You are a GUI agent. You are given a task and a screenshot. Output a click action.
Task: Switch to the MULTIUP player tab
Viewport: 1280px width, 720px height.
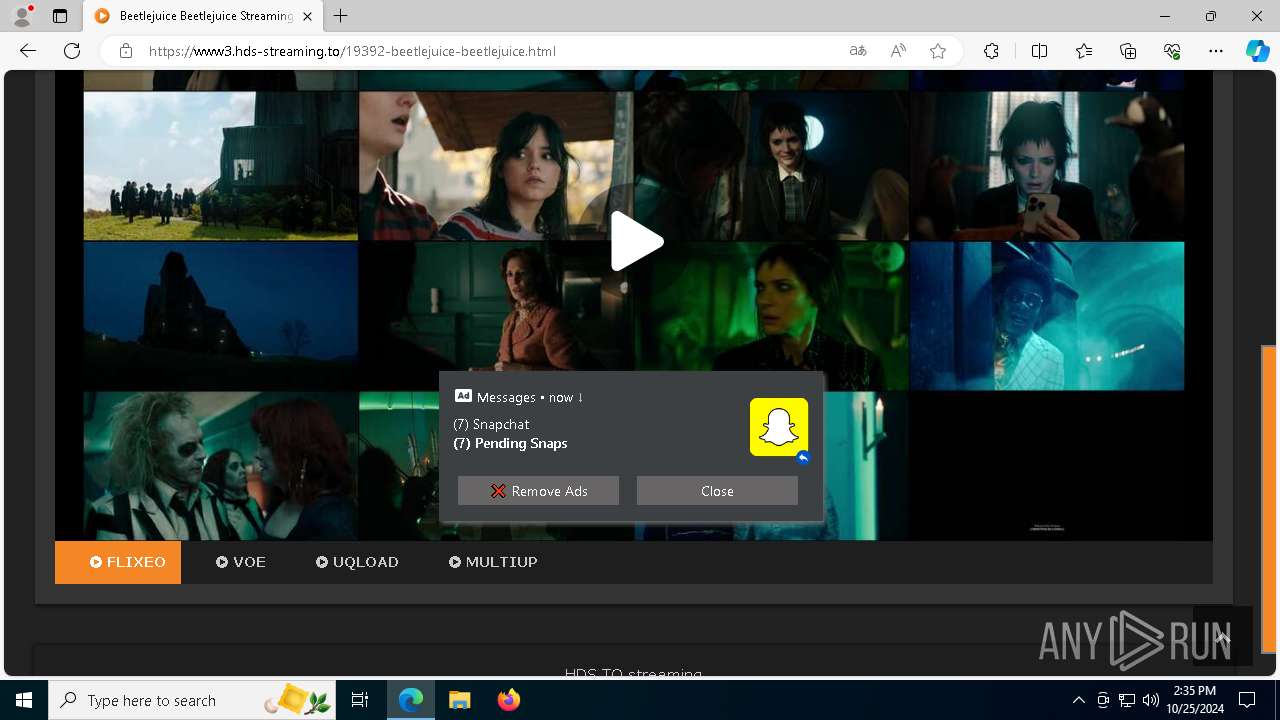(493, 562)
